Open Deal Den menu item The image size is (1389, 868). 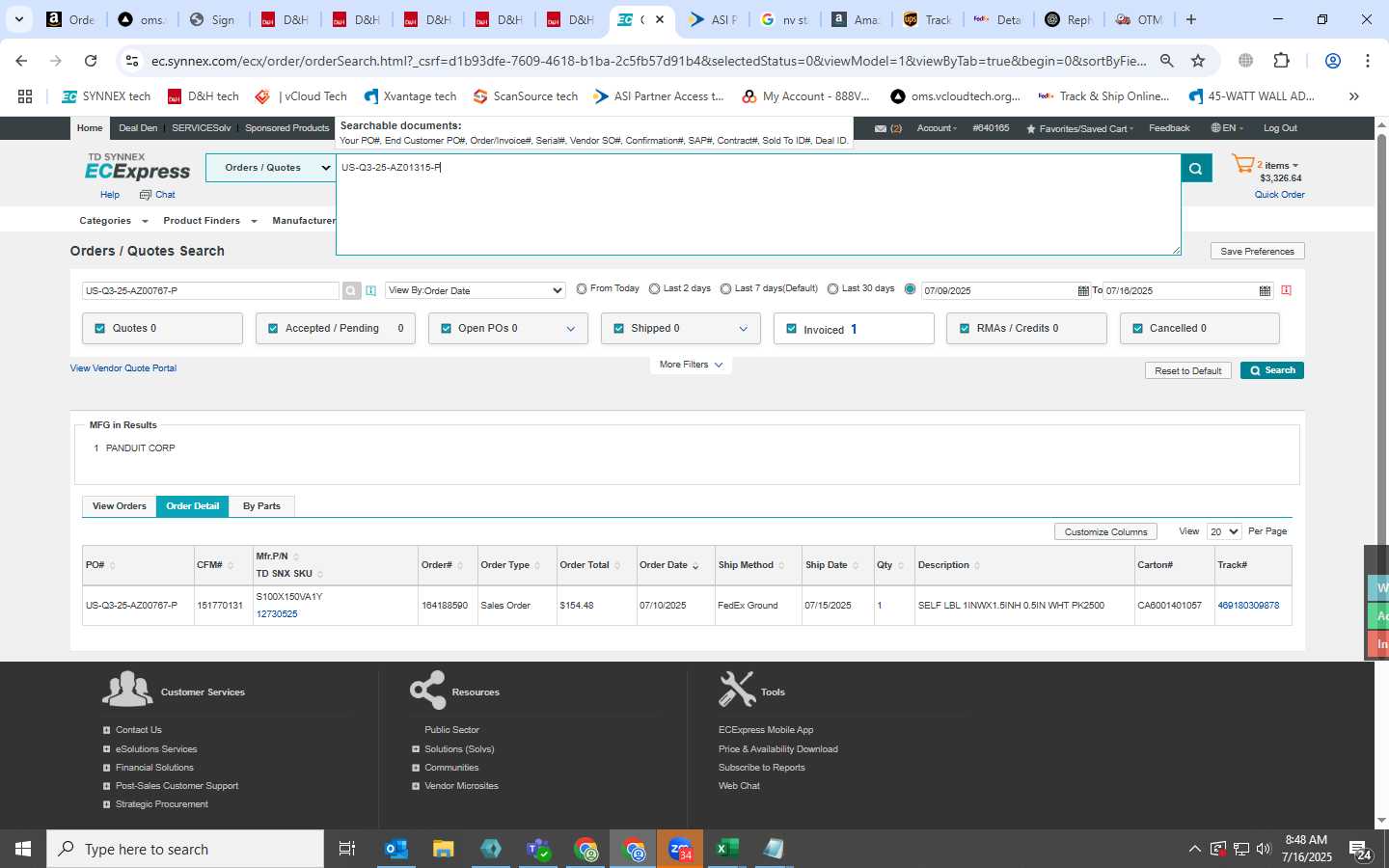[x=138, y=128]
